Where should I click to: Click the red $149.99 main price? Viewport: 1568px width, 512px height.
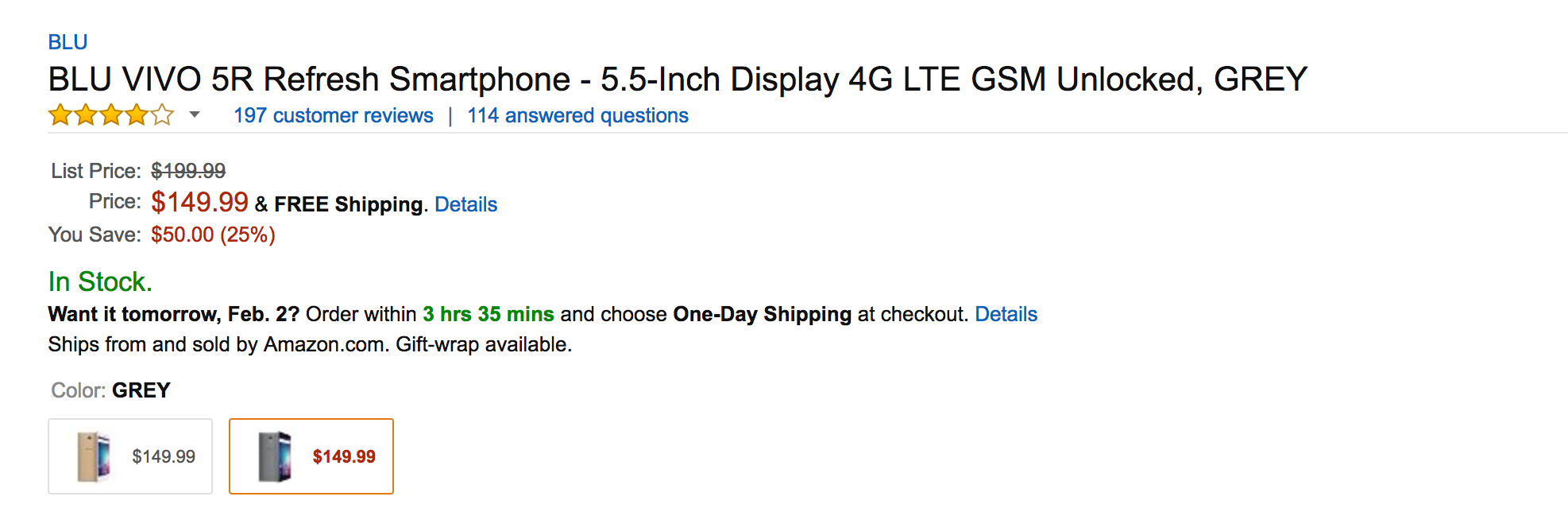tap(199, 202)
